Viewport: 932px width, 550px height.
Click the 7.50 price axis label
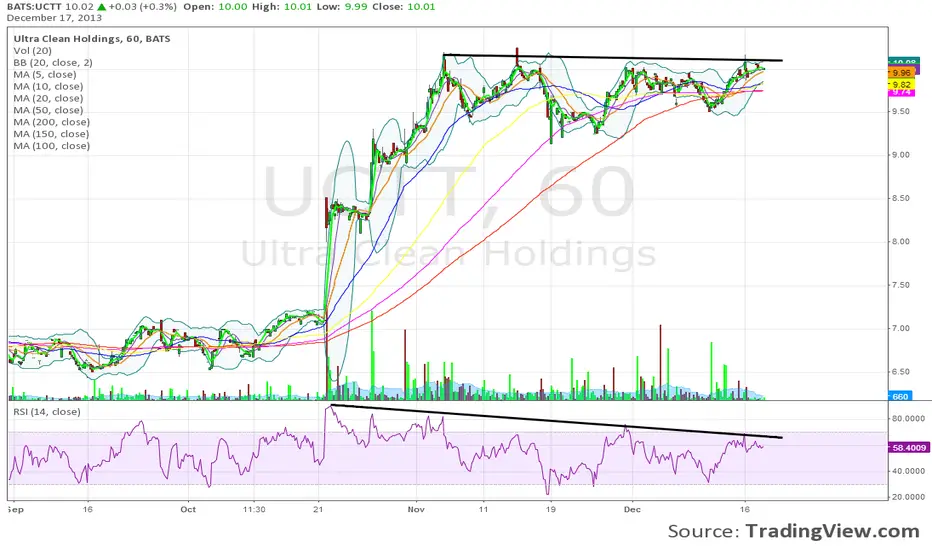tap(900, 285)
